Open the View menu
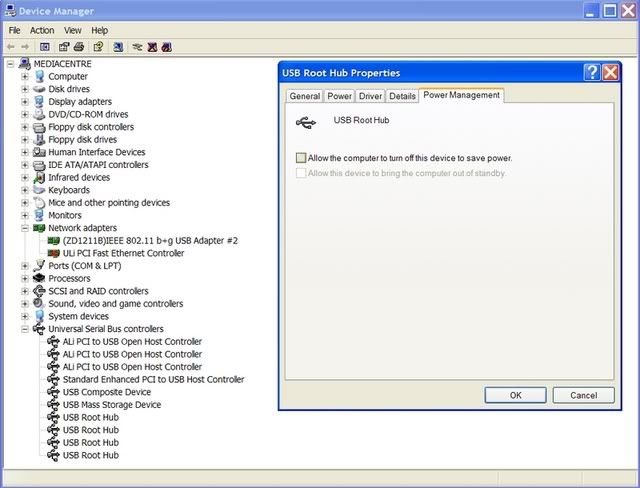Viewport: 640px width, 488px height. click(x=72, y=31)
